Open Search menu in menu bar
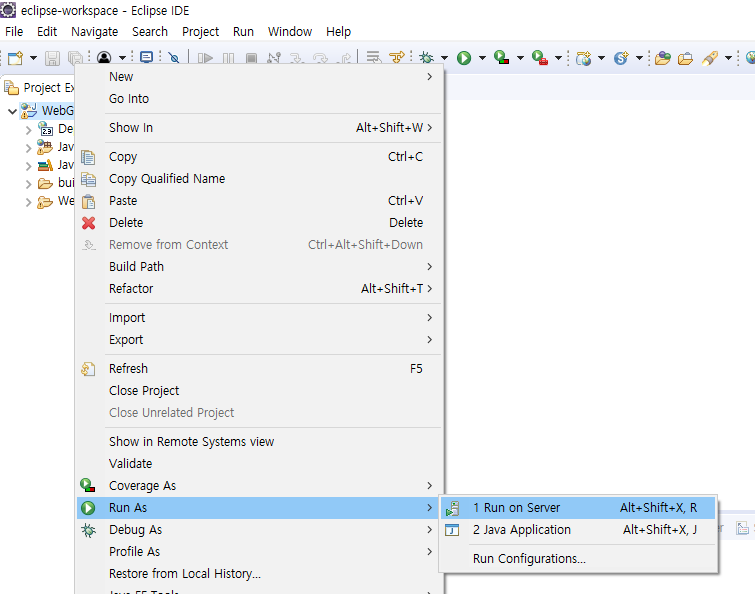Viewport: 755px width, 594px height. (x=150, y=32)
